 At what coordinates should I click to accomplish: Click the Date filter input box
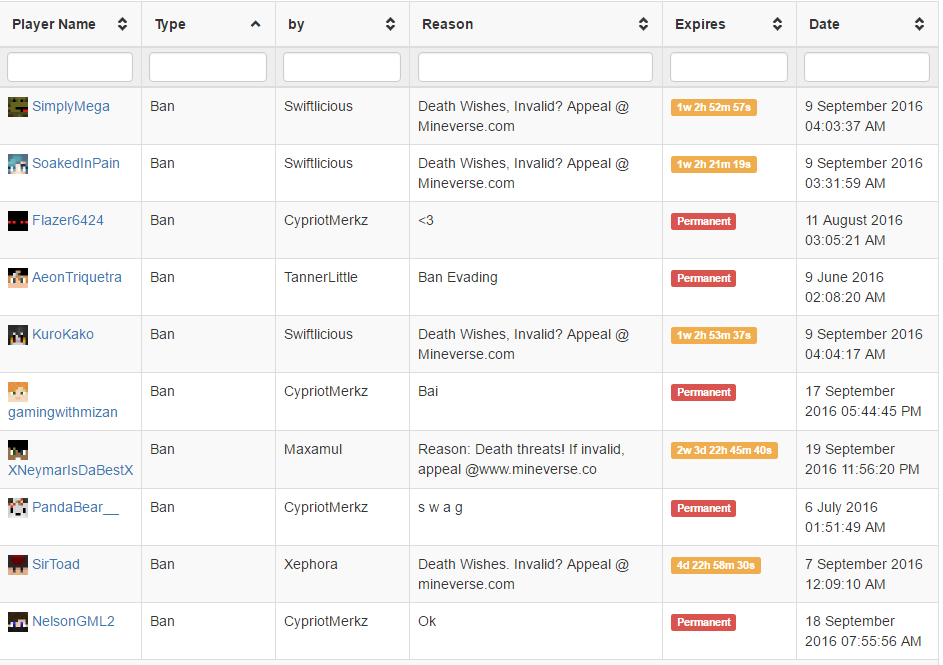pos(866,67)
